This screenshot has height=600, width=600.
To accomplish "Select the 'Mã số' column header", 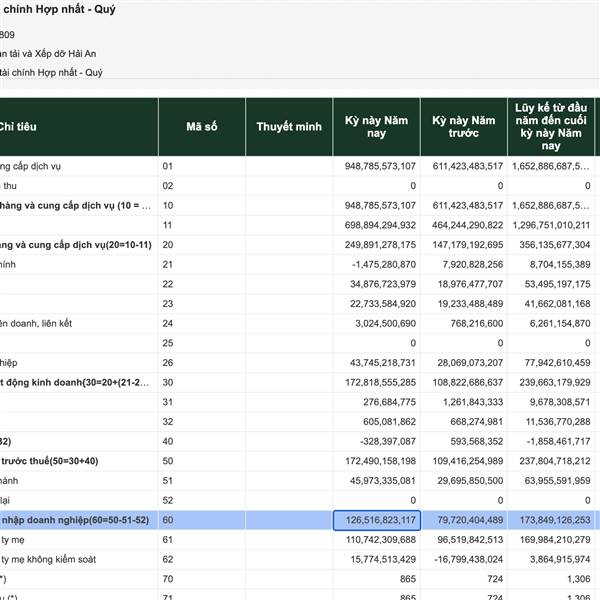I will (202, 127).
